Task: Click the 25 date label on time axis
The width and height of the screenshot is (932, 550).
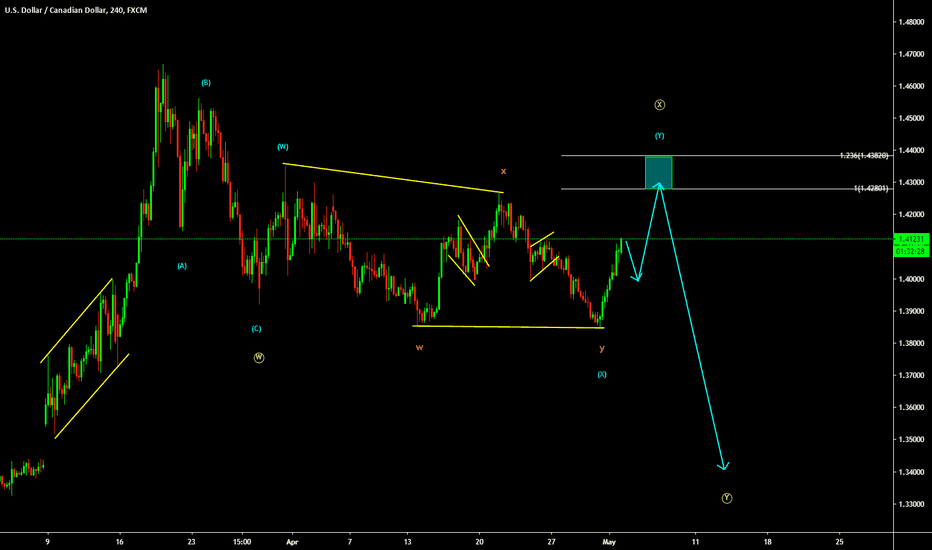Action: (839, 542)
